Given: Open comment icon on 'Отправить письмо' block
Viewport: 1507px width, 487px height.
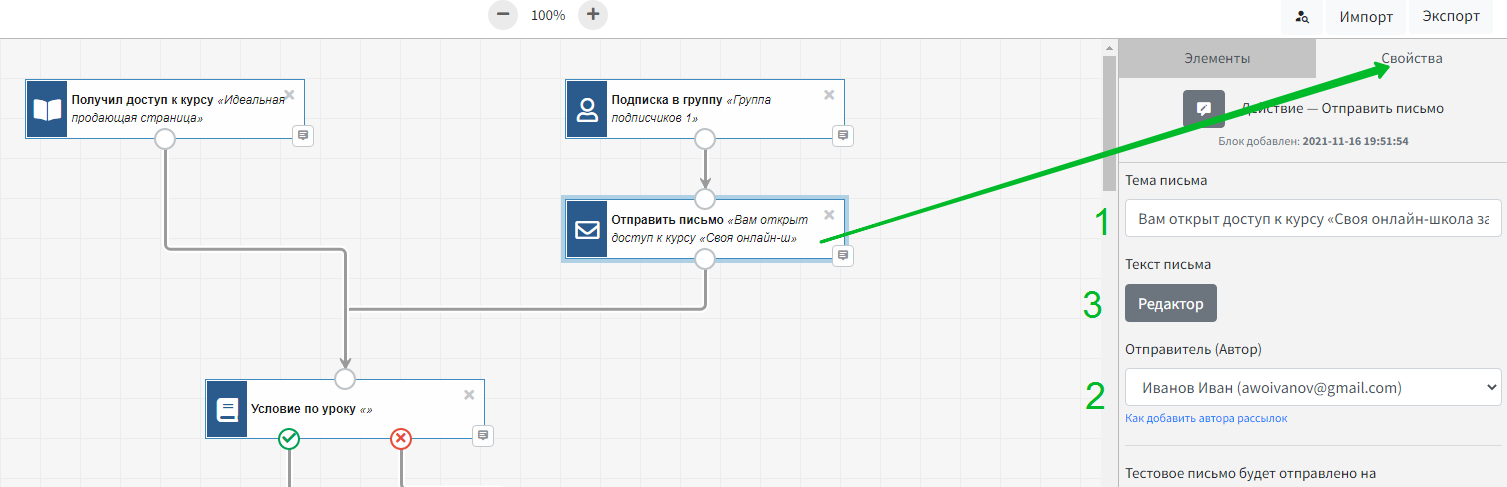Looking at the screenshot, I should [843, 256].
